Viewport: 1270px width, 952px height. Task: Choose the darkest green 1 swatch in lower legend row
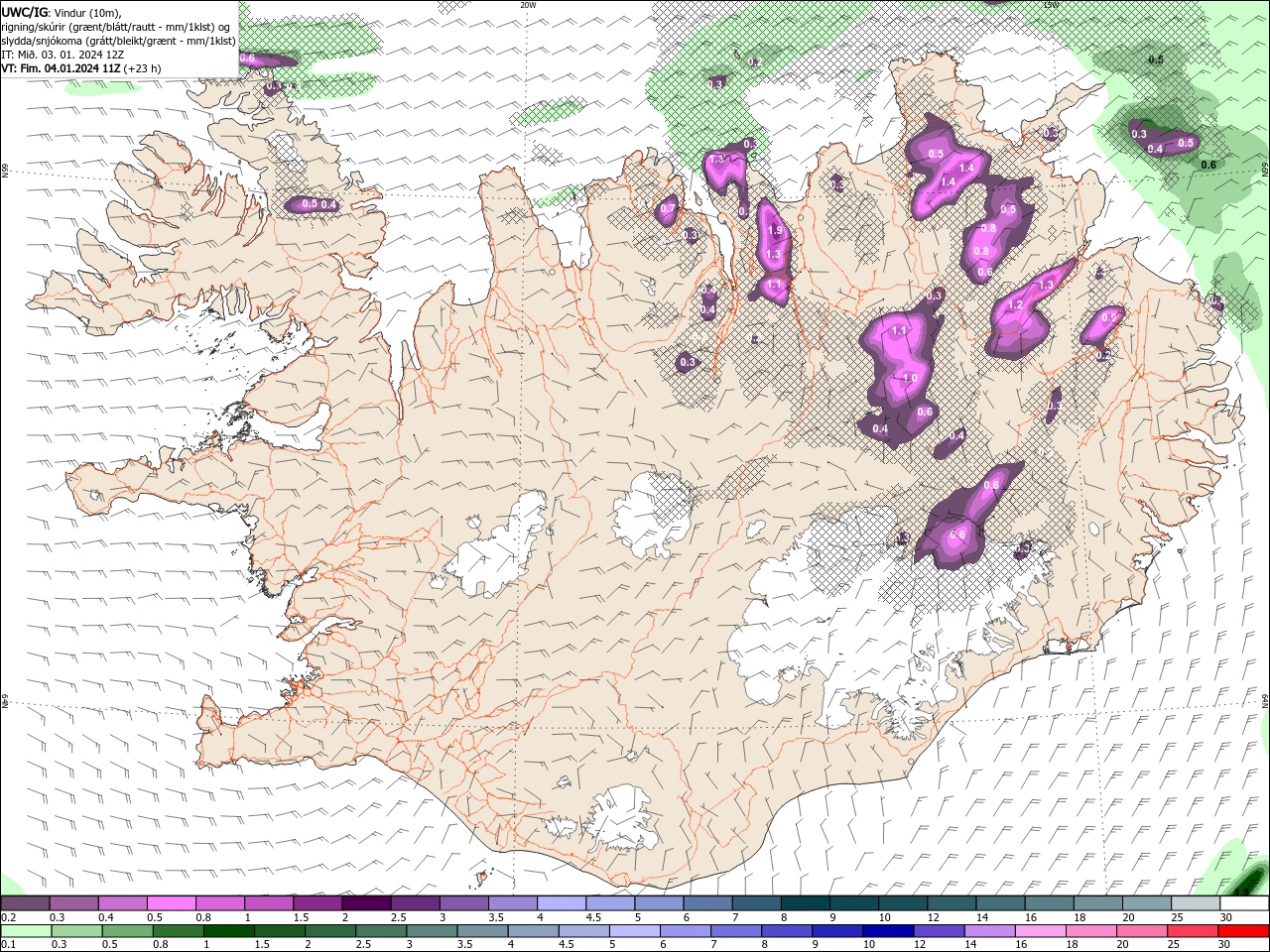click(x=228, y=931)
